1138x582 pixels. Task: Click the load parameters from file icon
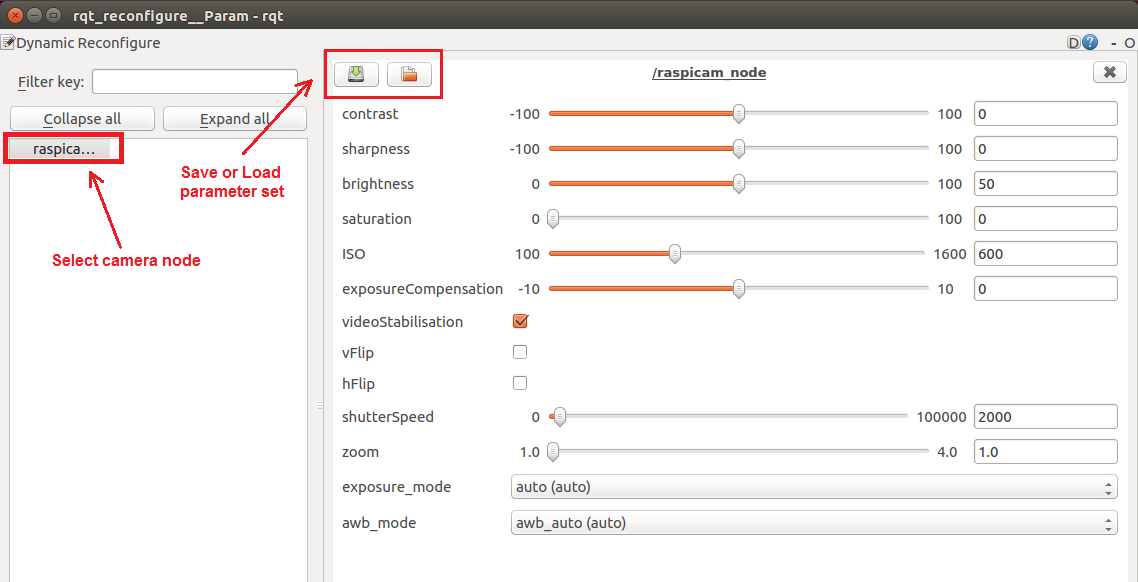click(x=409, y=74)
